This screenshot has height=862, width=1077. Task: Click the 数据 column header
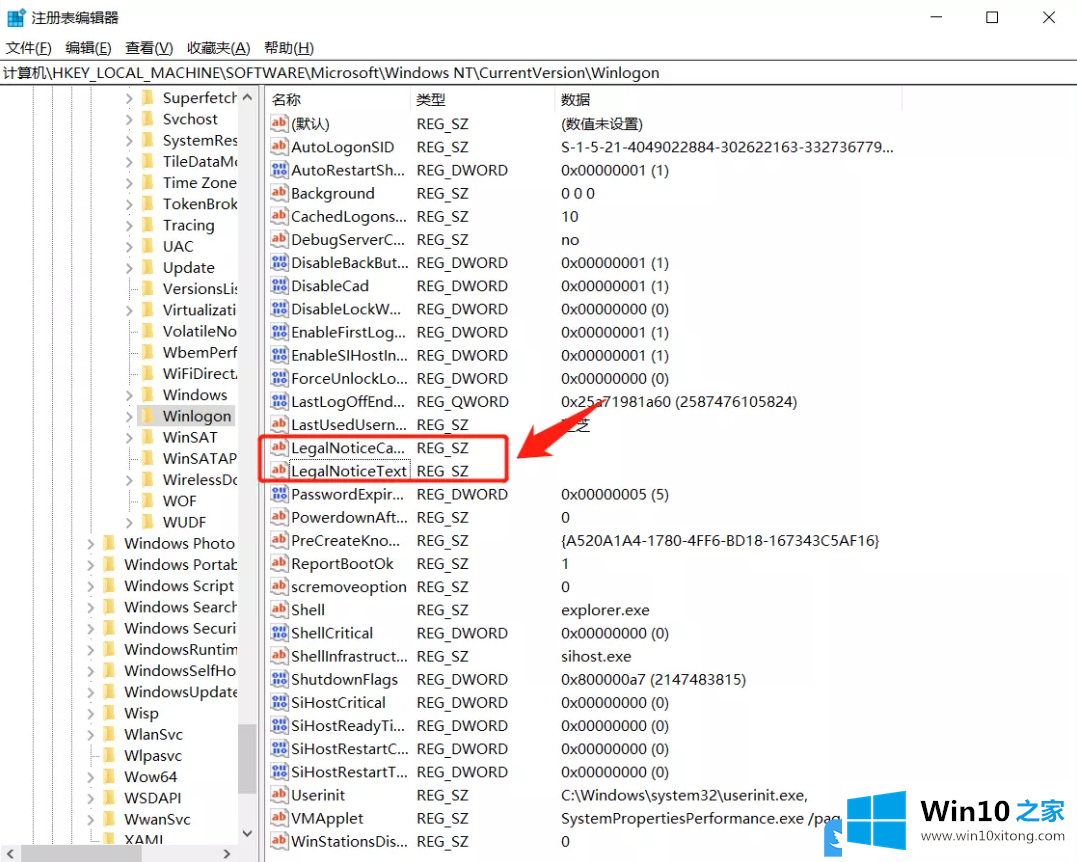pos(728,100)
